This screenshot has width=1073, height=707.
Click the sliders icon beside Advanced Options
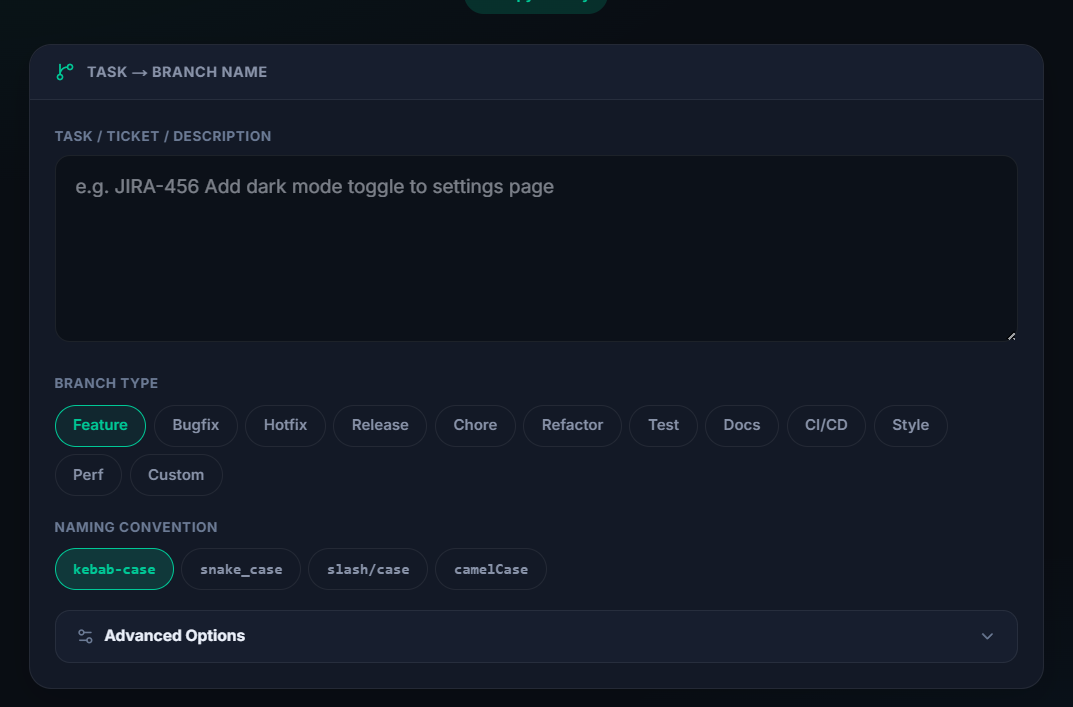click(82, 636)
